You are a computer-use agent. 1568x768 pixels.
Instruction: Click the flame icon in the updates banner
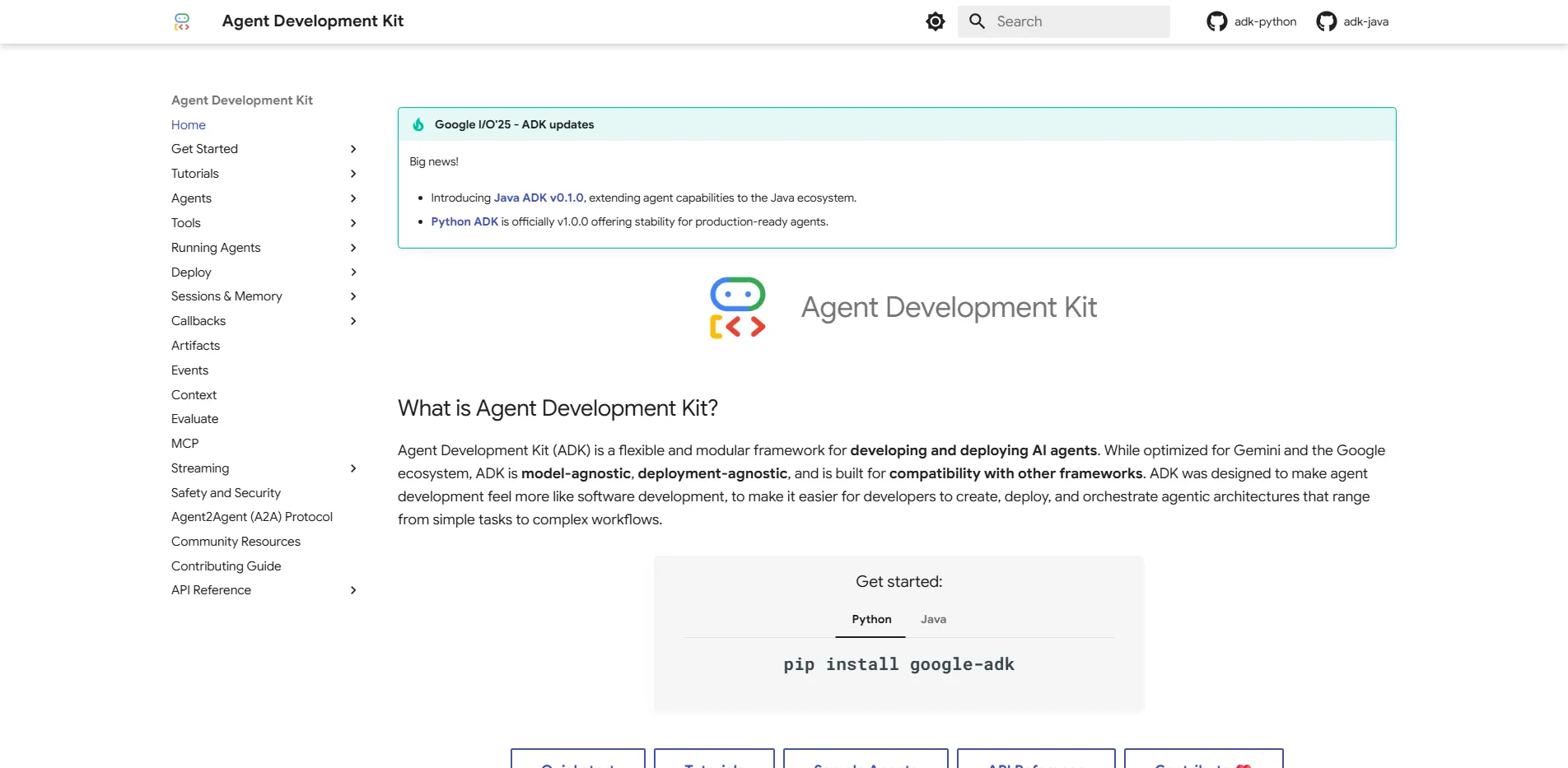tap(418, 124)
